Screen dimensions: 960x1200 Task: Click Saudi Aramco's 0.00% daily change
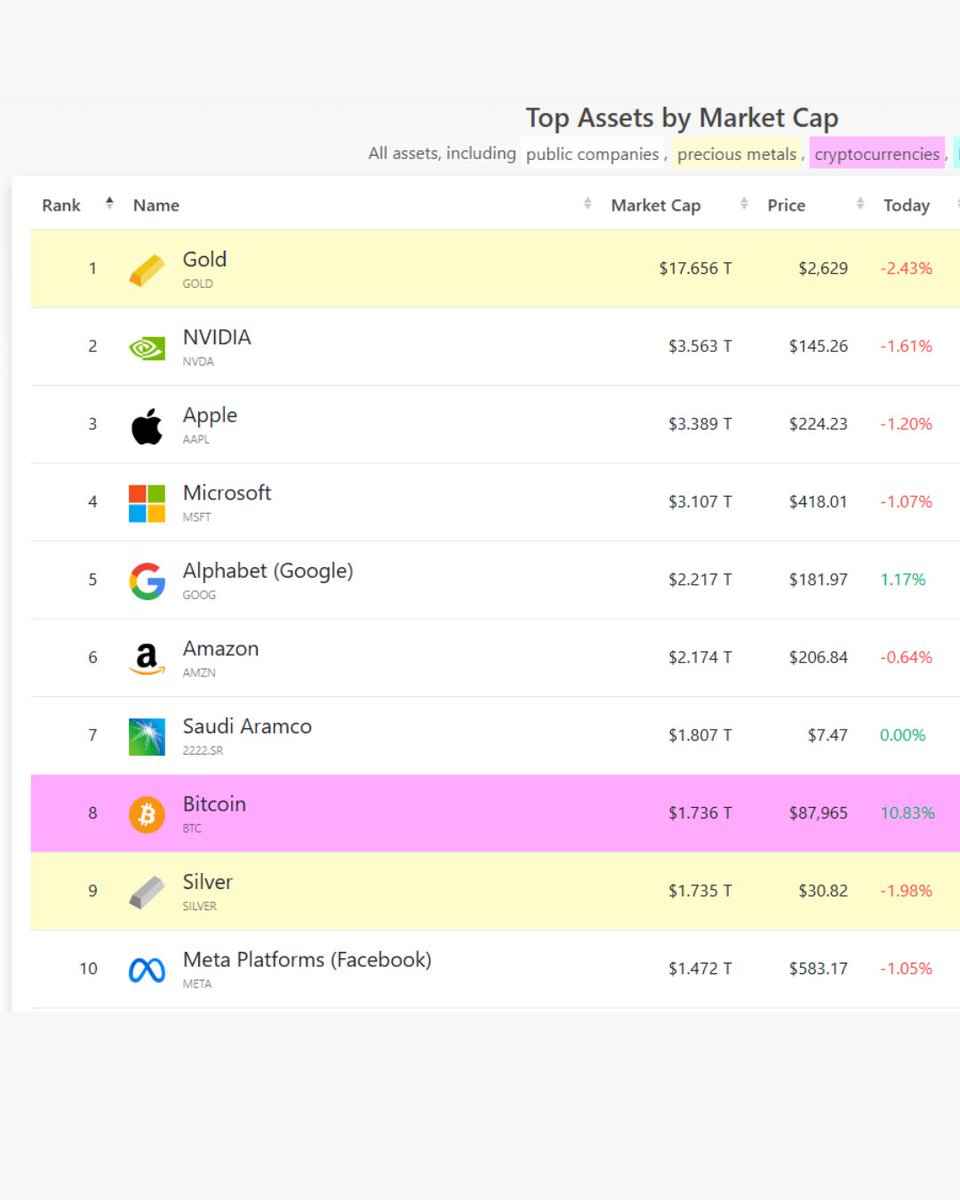[903, 735]
